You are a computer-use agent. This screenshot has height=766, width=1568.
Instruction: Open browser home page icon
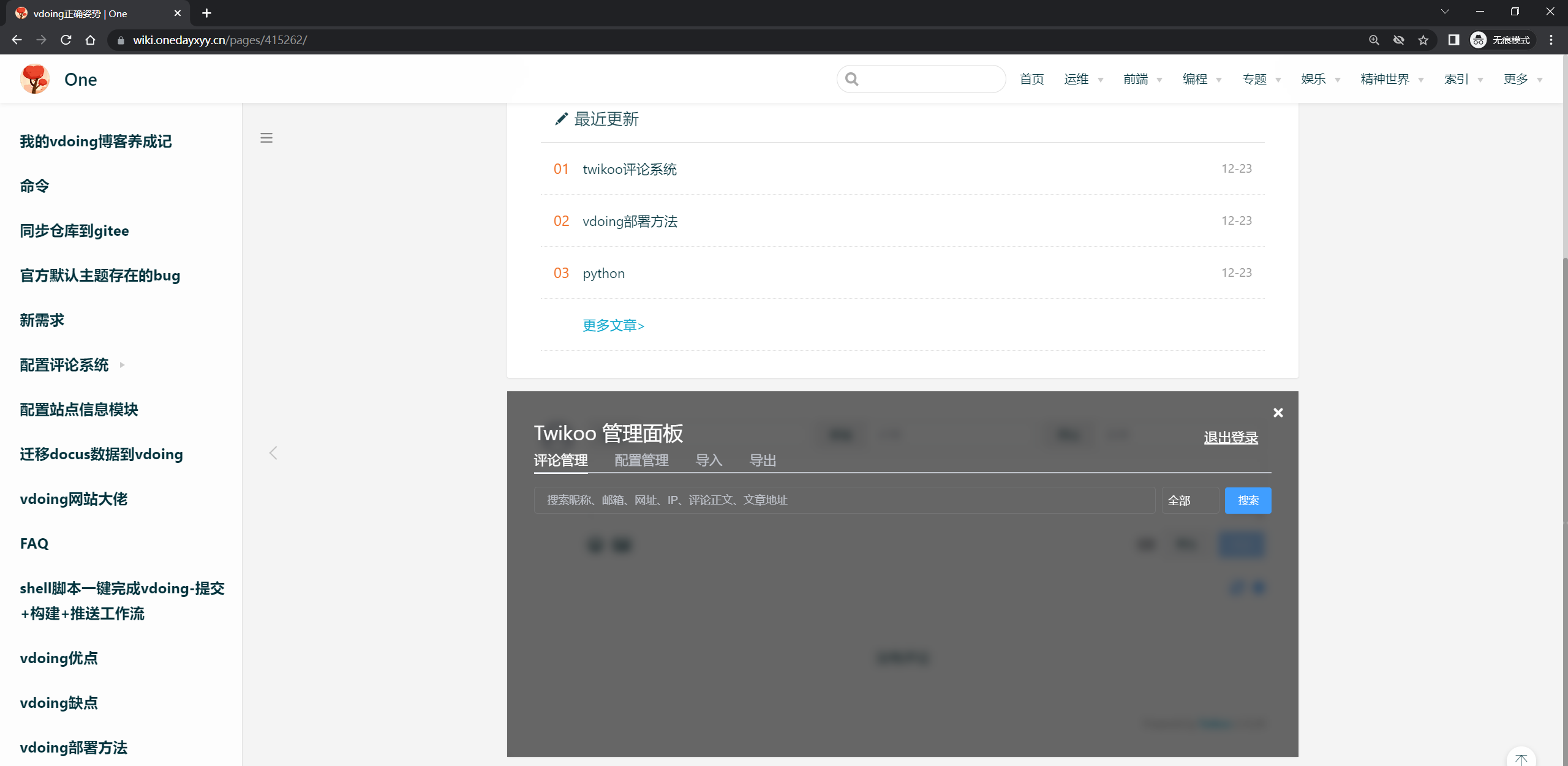click(91, 40)
